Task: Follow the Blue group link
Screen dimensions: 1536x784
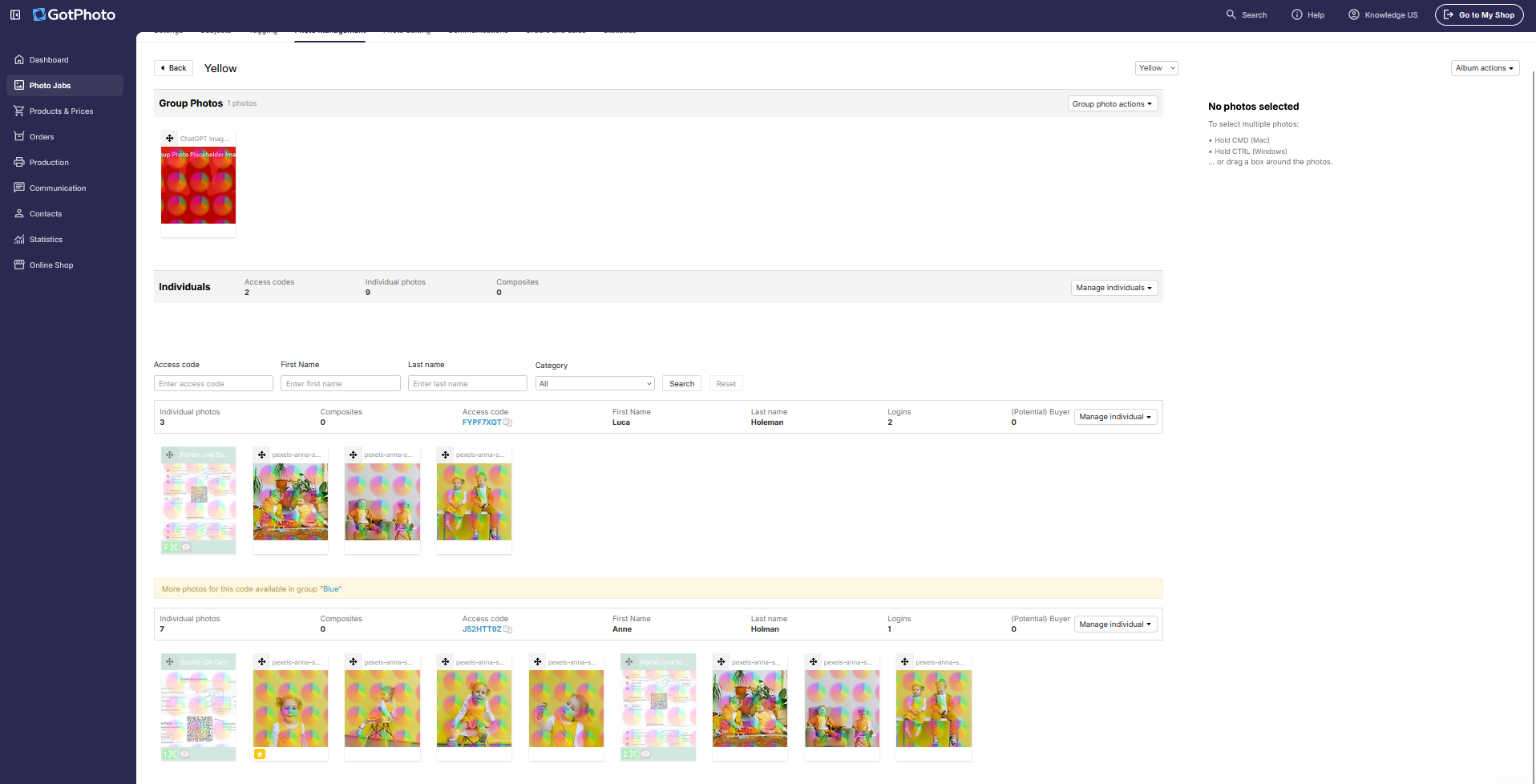Action: [x=330, y=589]
